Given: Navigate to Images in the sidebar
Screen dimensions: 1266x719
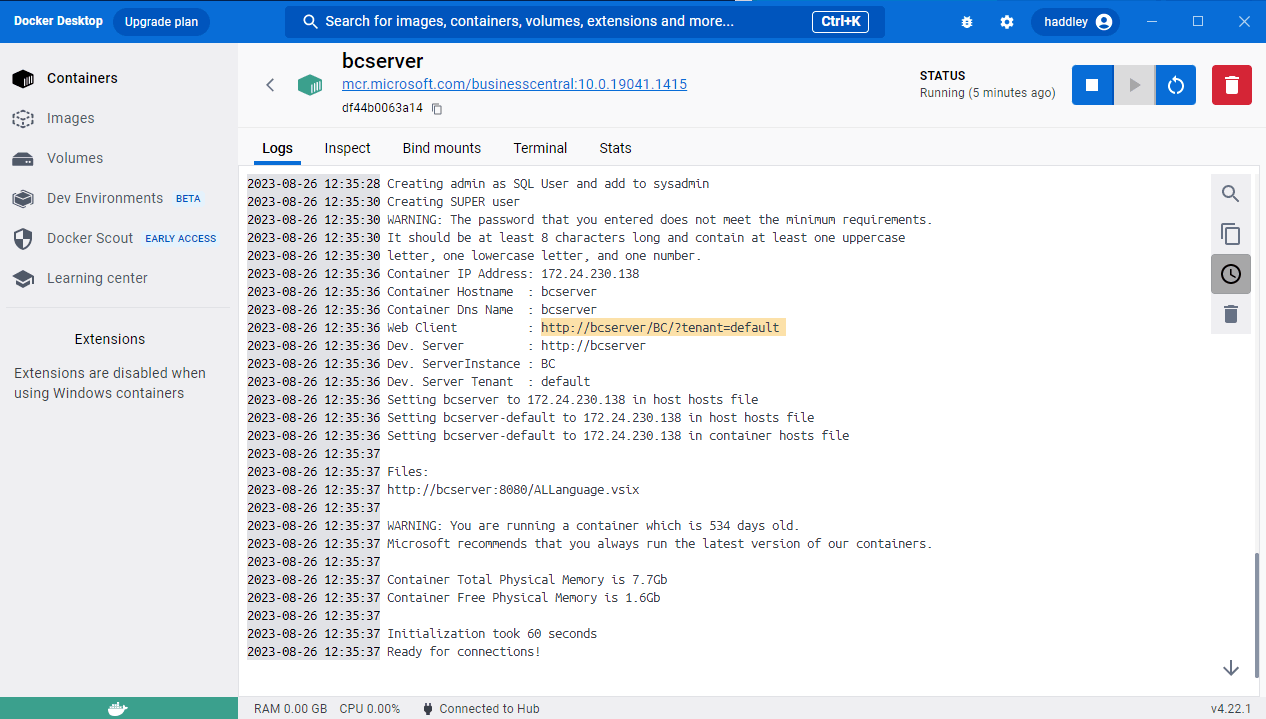Looking at the screenshot, I should [x=70, y=118].
